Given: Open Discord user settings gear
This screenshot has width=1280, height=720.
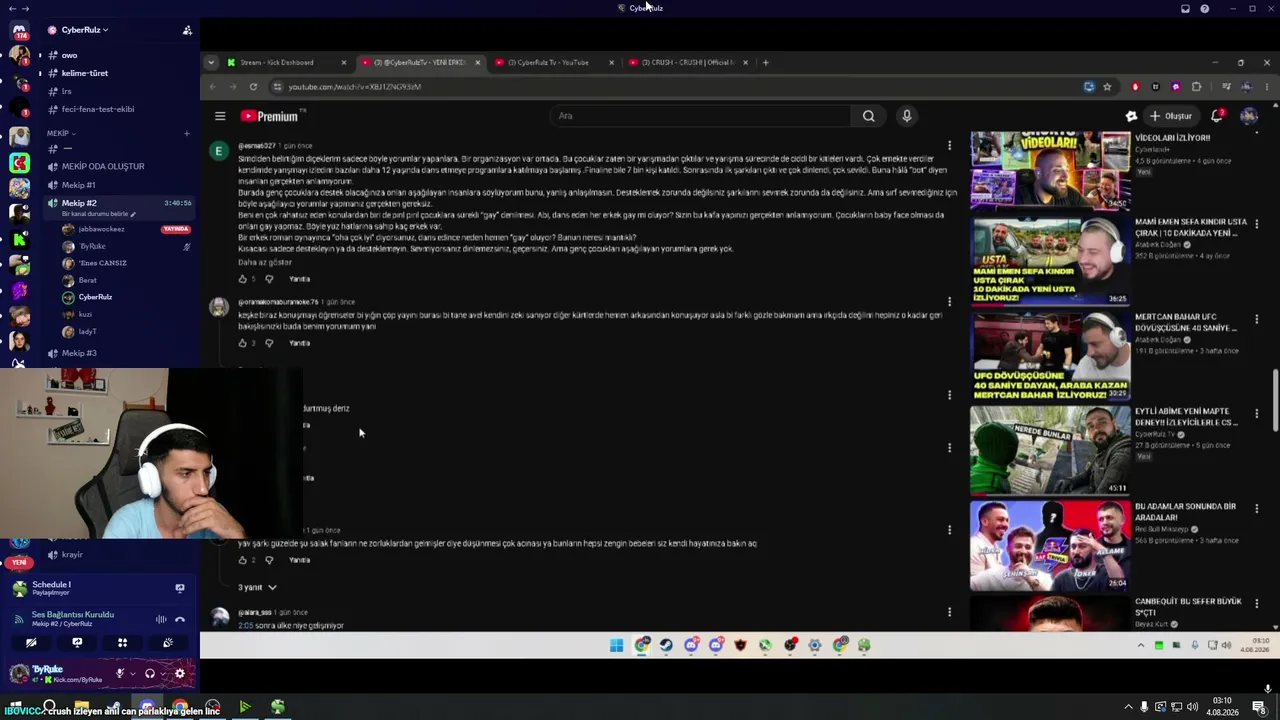Looking at the screenshot, I should (180, 674).
